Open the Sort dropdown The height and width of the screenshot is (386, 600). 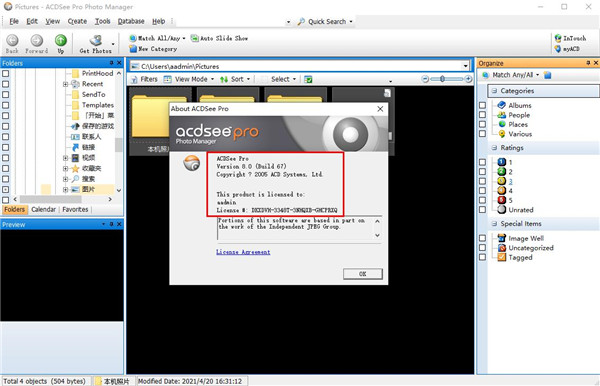click(248, 79)
